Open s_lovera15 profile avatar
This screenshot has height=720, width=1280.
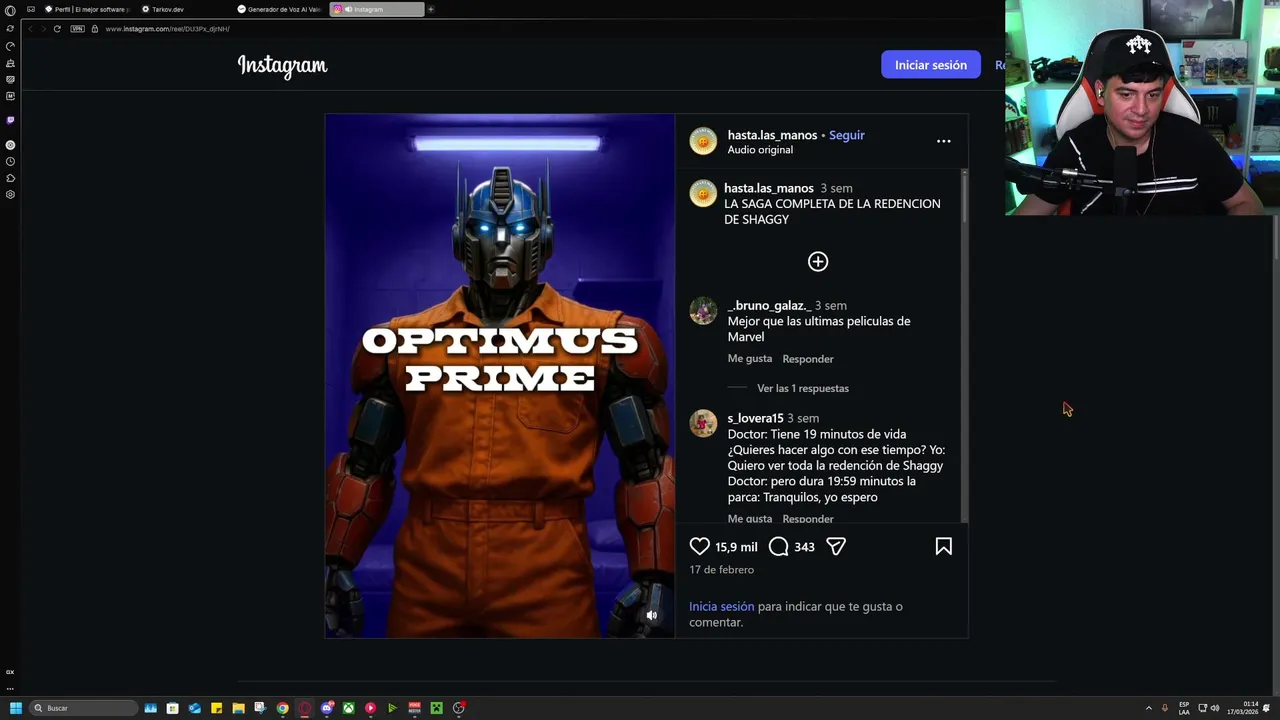(x=703, y=424)
